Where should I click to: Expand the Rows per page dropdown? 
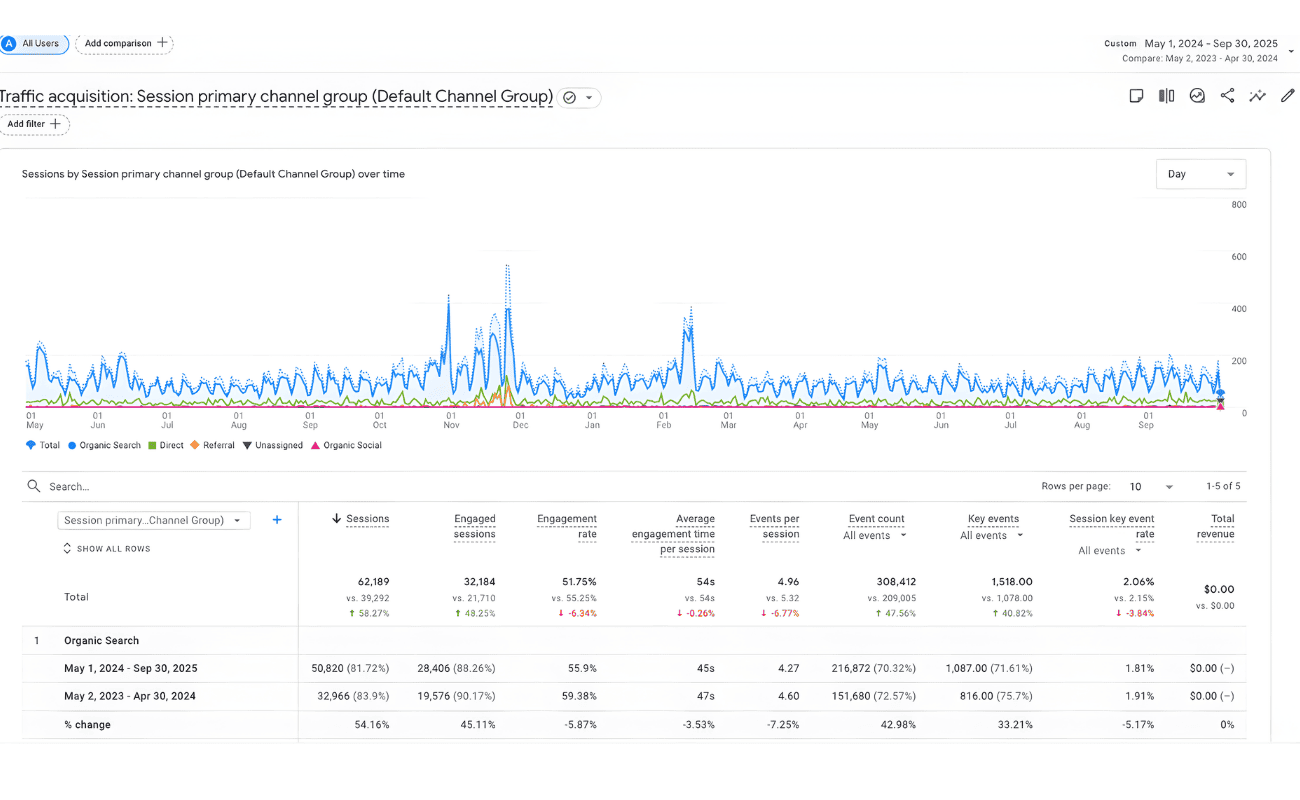coord(1151,487)
